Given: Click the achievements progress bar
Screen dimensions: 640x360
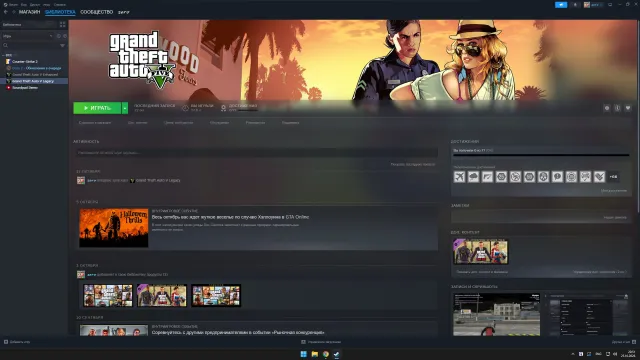Looking at the screenshot, I should [541, 155].
